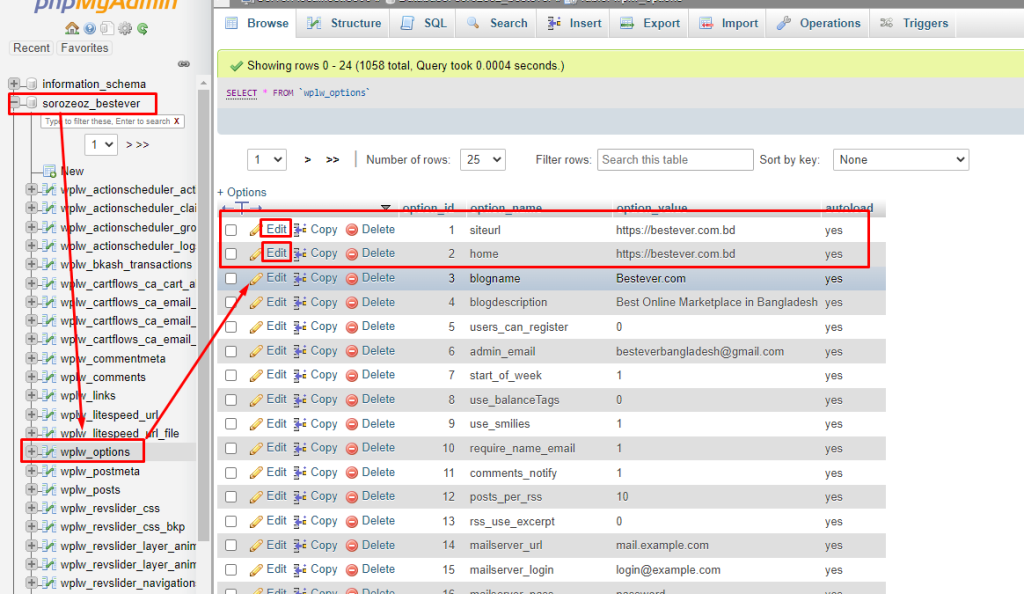Click the Copy icon in use_smilies row
Screen dimensions: 1024x594
click(x=300, y=424)
